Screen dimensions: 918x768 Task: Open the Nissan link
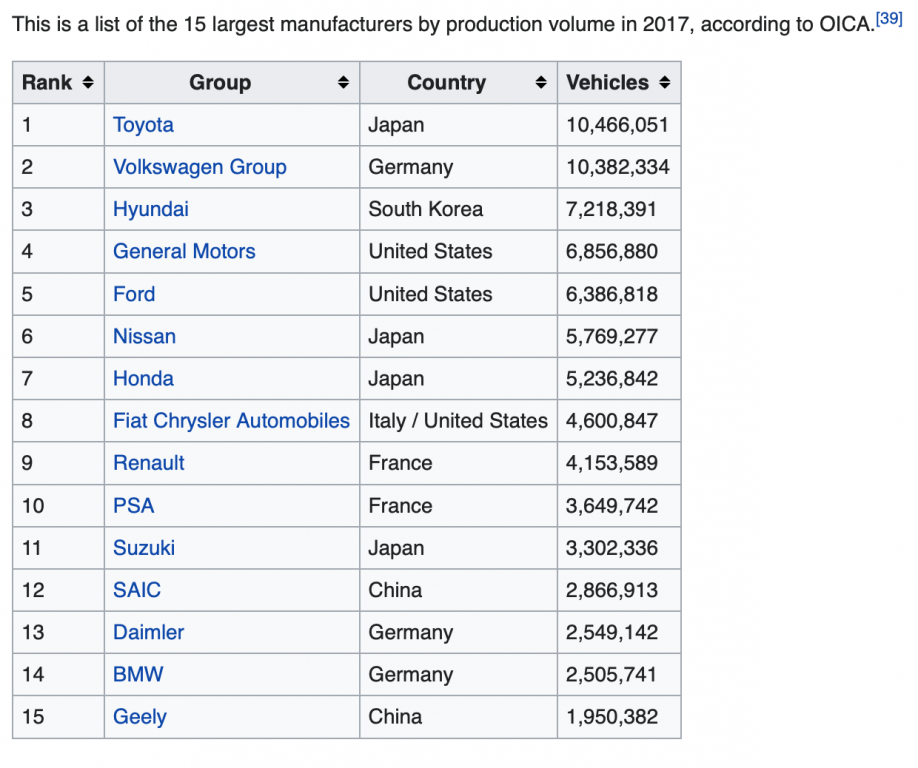click(x=145, y=337)
